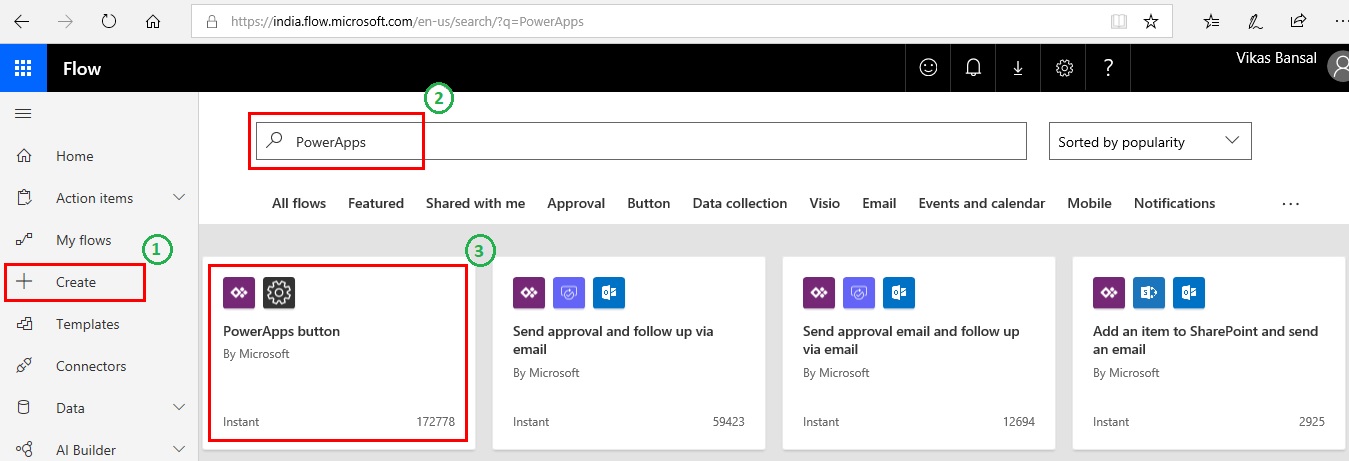1349x461 pixels.
Task: Add page to favorites star
Action: tap(1151, 21)
